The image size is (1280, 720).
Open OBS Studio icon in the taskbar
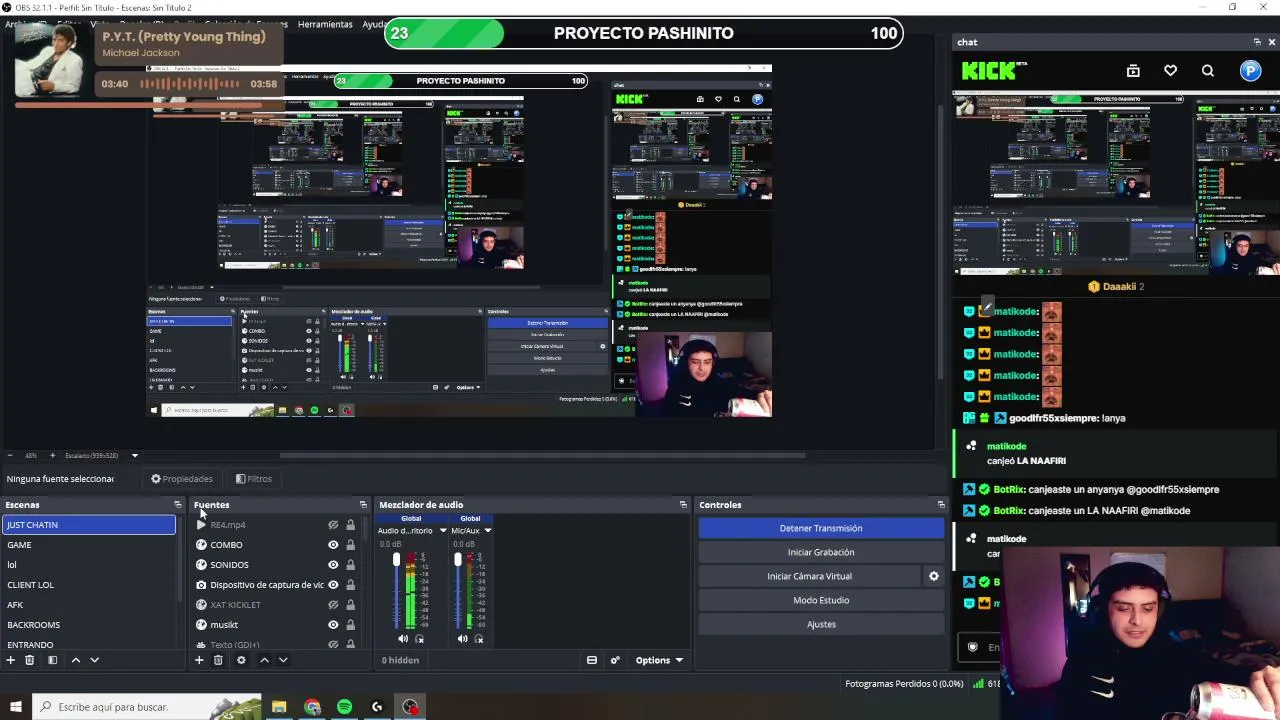(410, 707)
